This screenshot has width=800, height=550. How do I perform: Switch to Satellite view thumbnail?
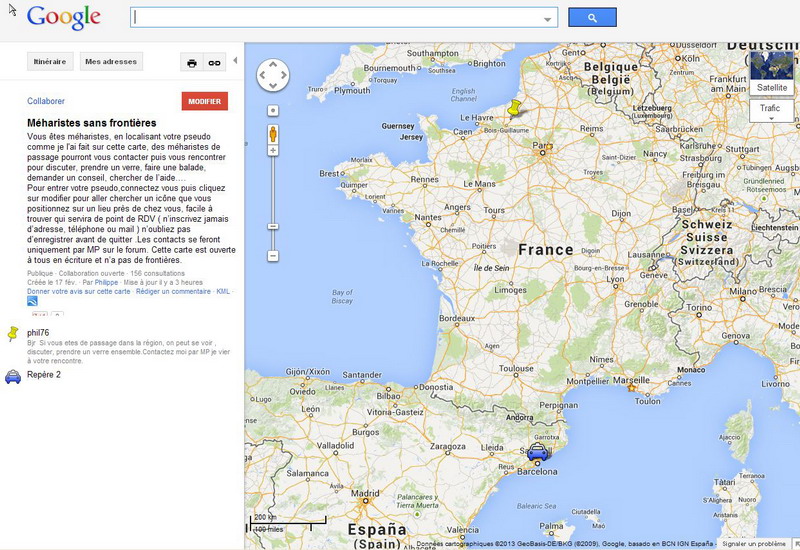pyautogui.click(x=772, y=72)
